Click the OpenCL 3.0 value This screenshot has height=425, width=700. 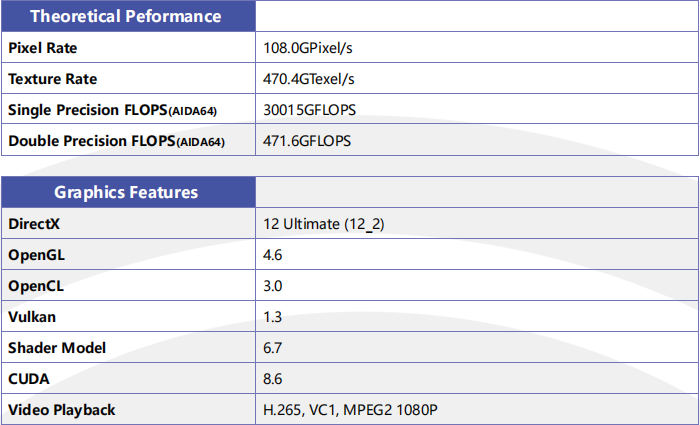pos(273,286)
